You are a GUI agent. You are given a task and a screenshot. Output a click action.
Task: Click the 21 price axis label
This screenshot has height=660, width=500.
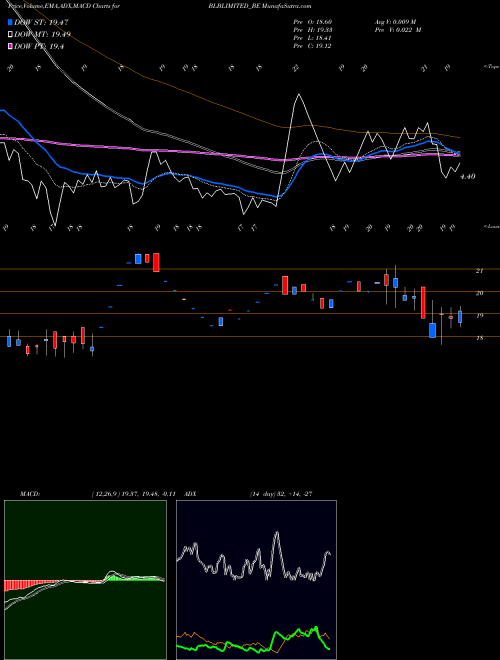479,271
